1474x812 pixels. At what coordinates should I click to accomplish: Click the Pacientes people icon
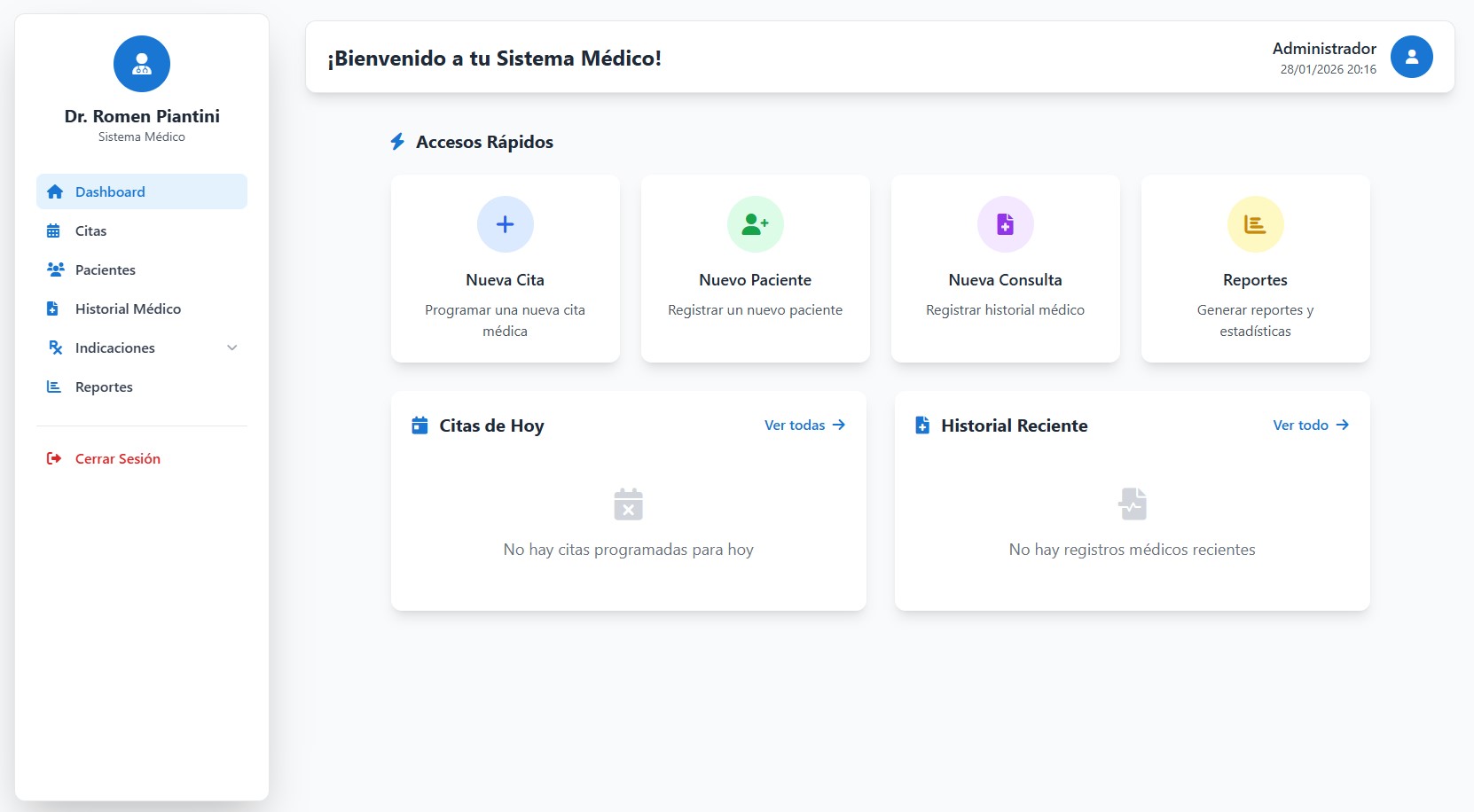(x=55, y=269)
